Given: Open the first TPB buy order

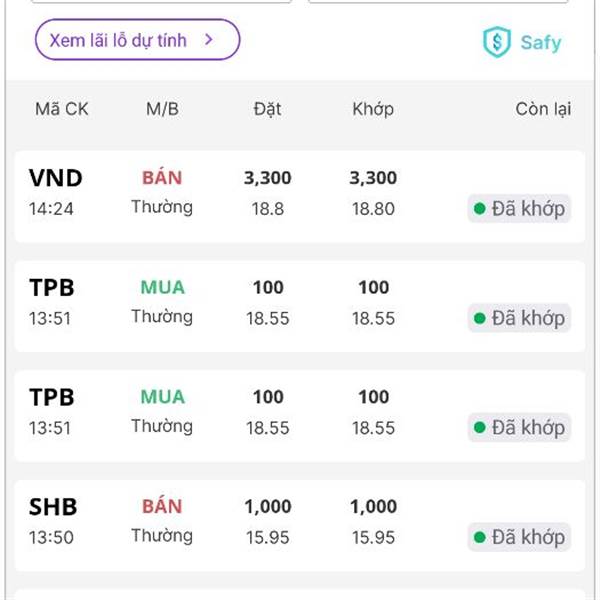Looking at the screenshot, I should coord(300,306).
